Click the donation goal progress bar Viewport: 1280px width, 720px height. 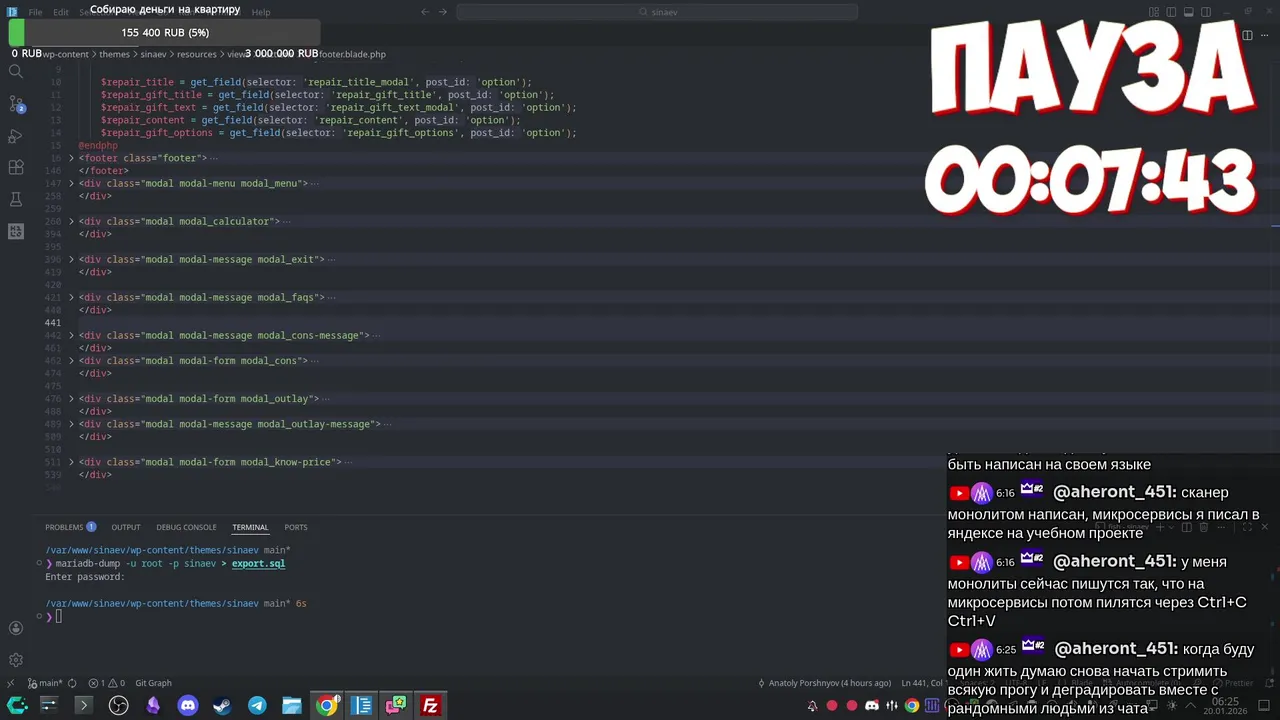coord(165,33)
